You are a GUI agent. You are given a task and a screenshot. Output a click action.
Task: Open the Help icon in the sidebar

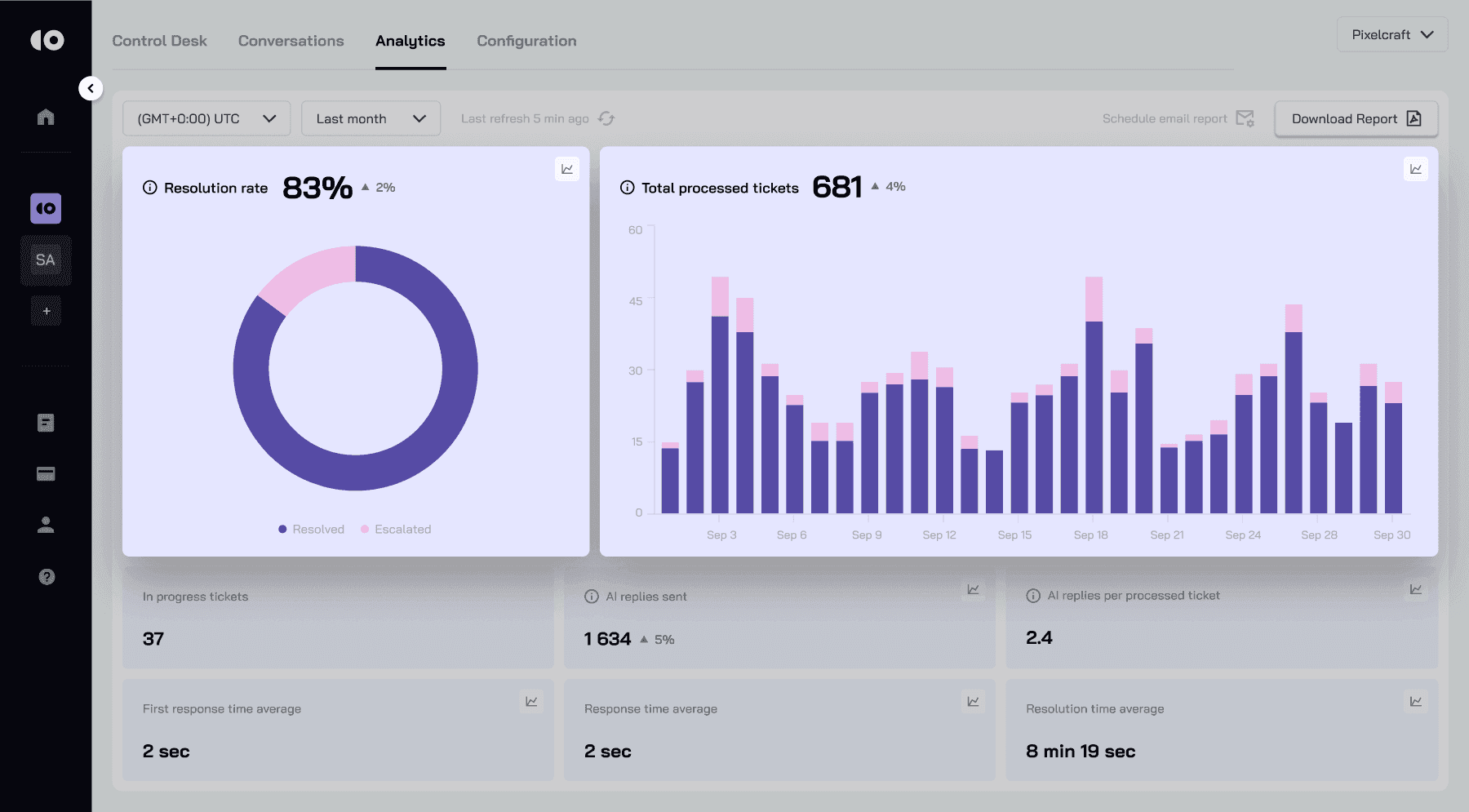(x=46, y=577)
